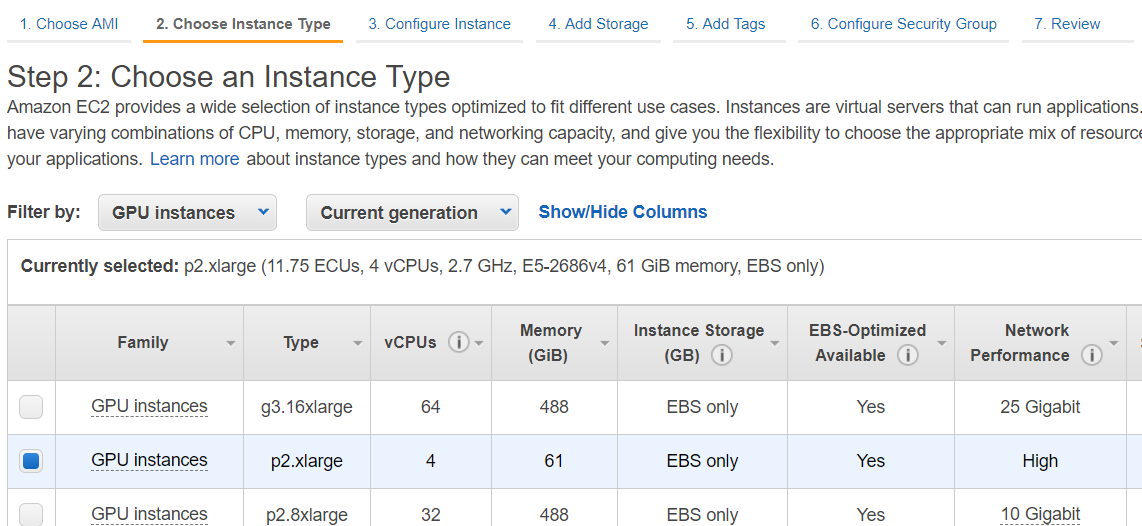Open the GPU instances filter dropdown
The image size is (1142, 526).
coord(187,213)
